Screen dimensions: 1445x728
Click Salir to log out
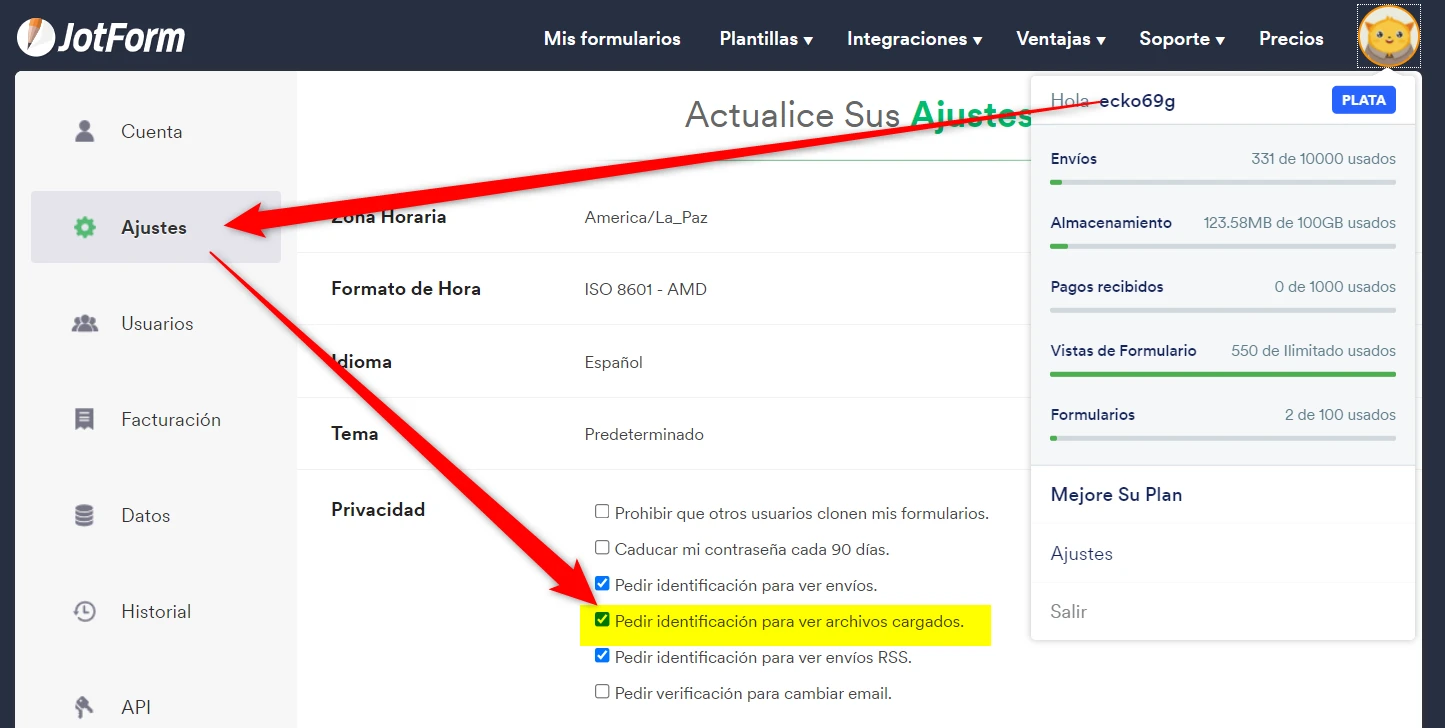click(x=1068, y=611)
